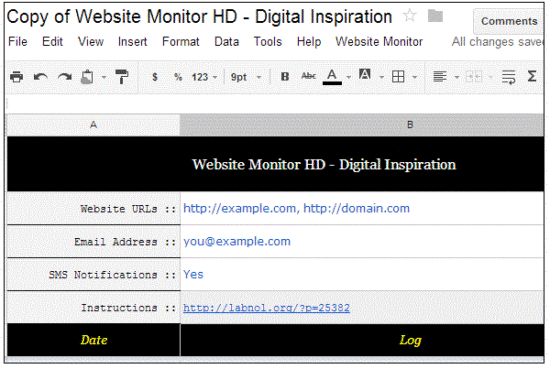550x369 pixels.
Task: Click the Borders grid icon
Action: [x=398, y=76]
